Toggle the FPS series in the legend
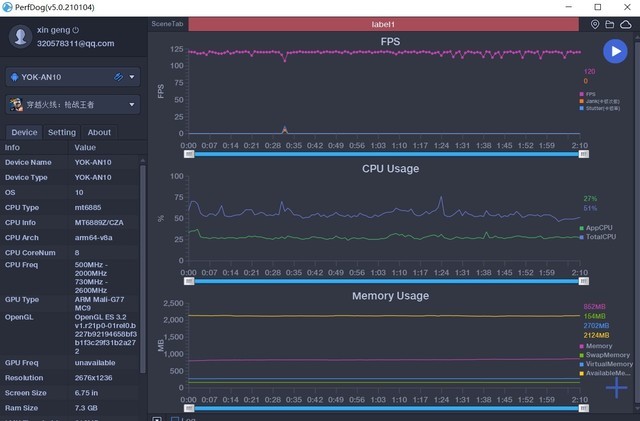The height and width of the screenshot is (421, 640). (x=587, y=94)
